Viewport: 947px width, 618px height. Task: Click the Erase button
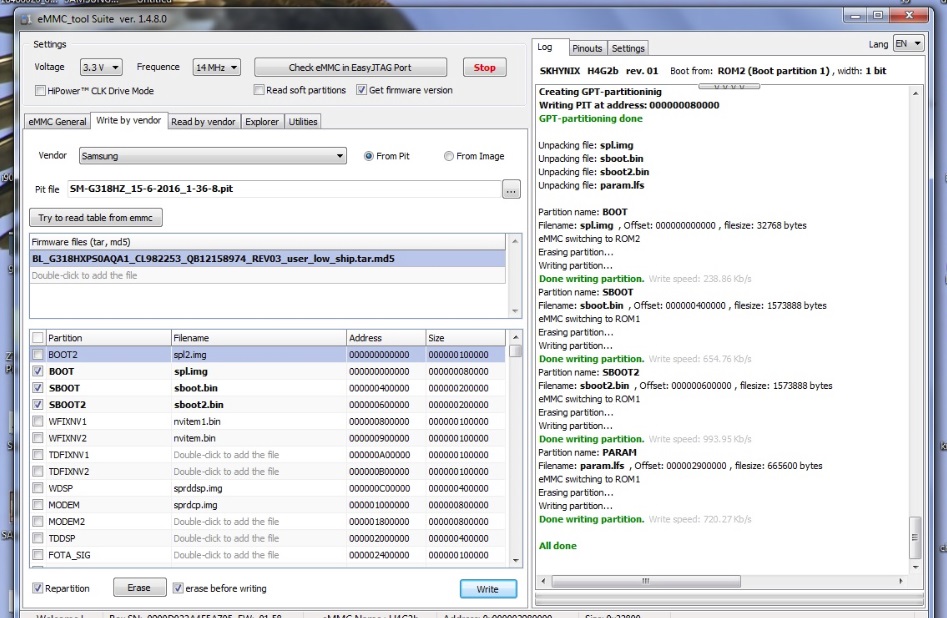[x=140, y=587]
